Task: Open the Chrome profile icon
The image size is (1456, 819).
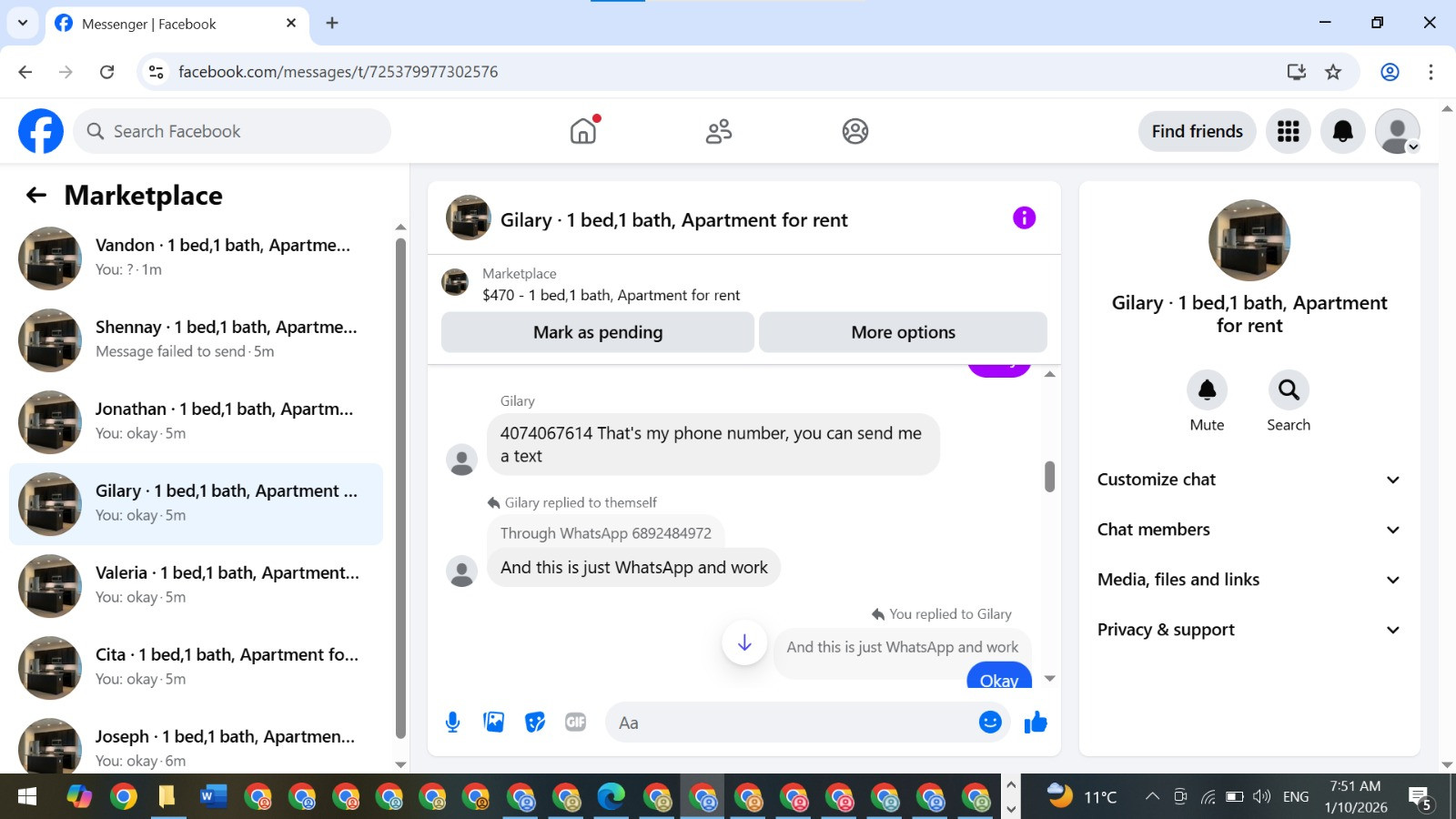Action: pos(1390,72)
